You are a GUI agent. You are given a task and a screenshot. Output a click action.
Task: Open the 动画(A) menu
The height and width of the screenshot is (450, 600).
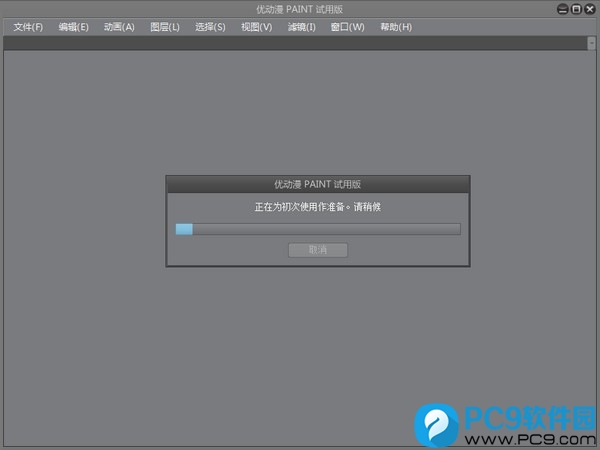tap(119, 27)
